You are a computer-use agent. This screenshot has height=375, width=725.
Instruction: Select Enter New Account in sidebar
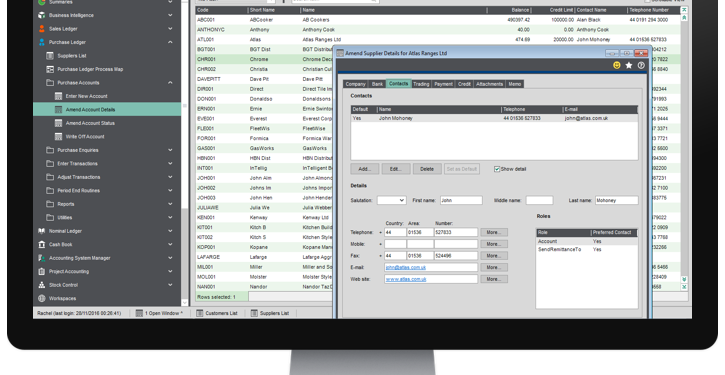point(86,96)
